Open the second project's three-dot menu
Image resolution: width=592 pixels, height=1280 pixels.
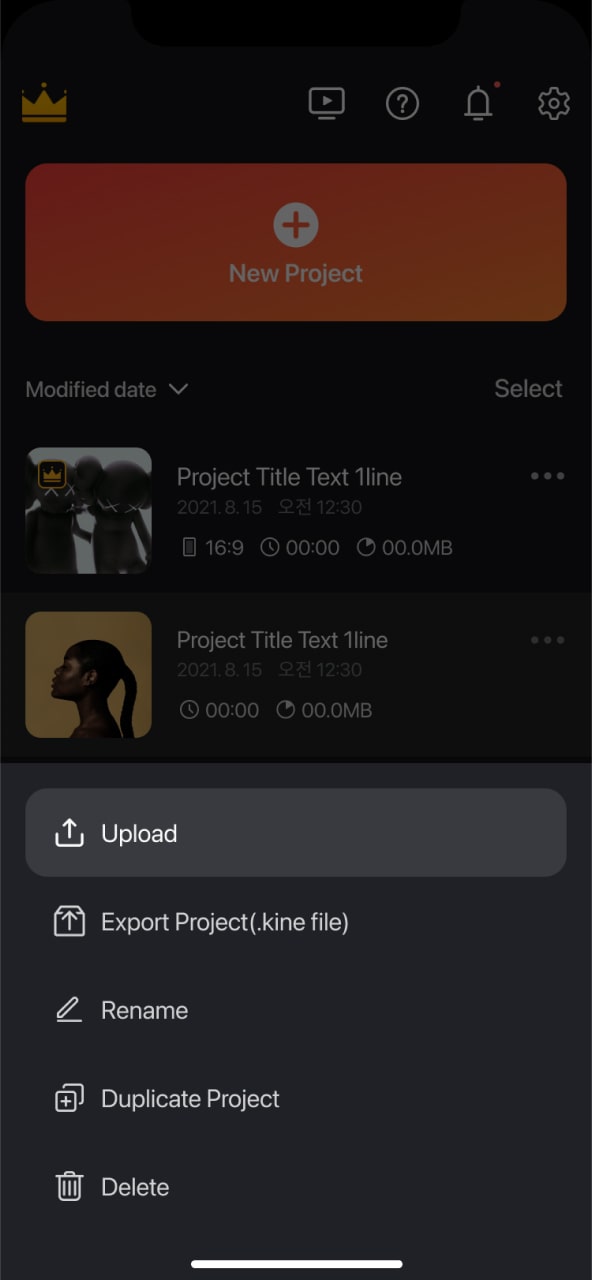point(547,640)
